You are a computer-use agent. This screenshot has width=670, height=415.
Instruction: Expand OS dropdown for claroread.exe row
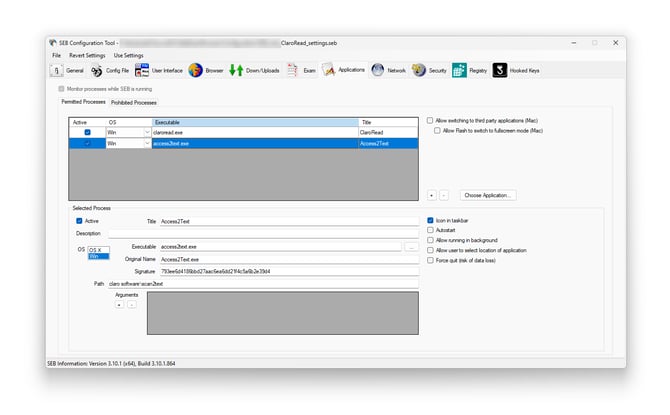tap(147, 132)
